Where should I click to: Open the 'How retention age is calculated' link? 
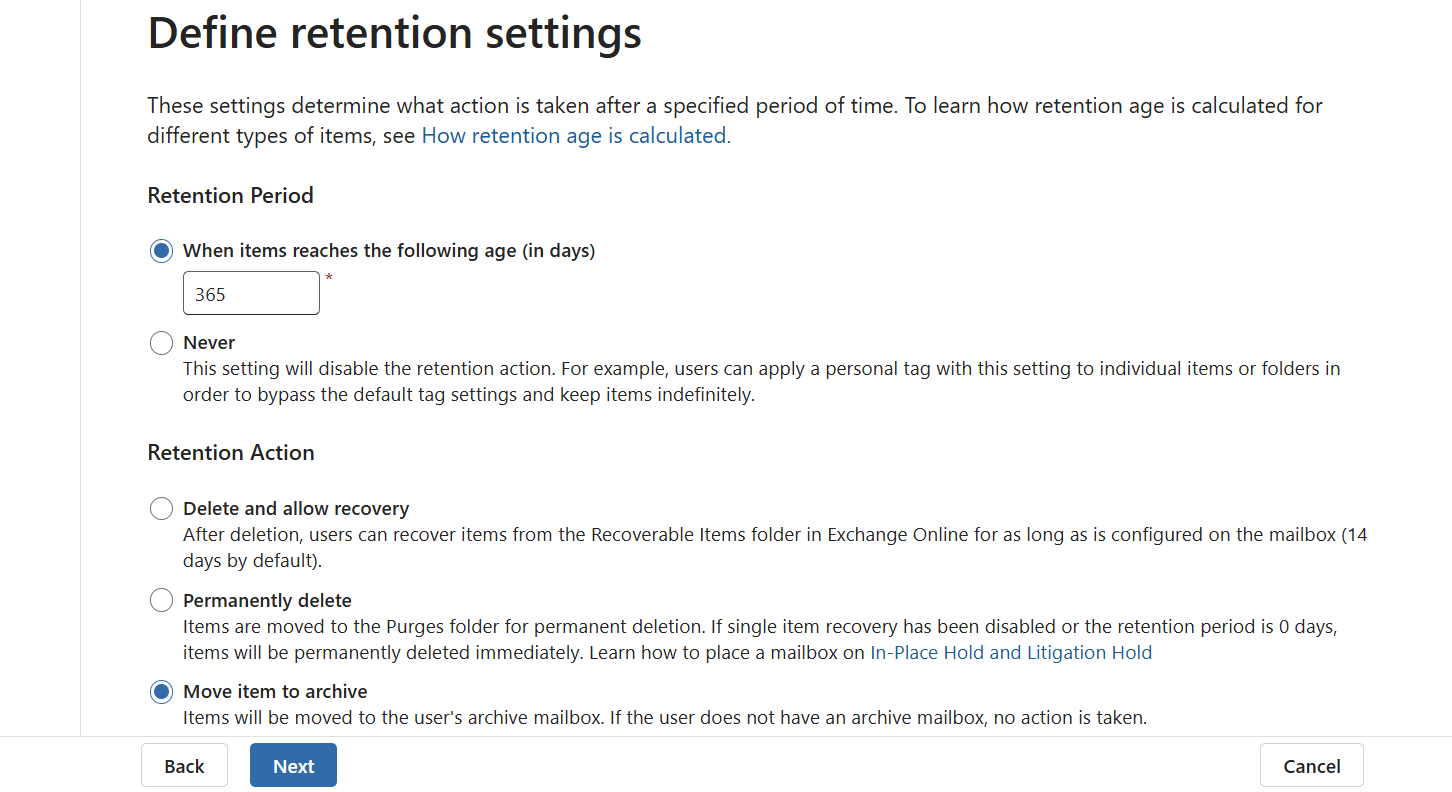click(574, 135)
